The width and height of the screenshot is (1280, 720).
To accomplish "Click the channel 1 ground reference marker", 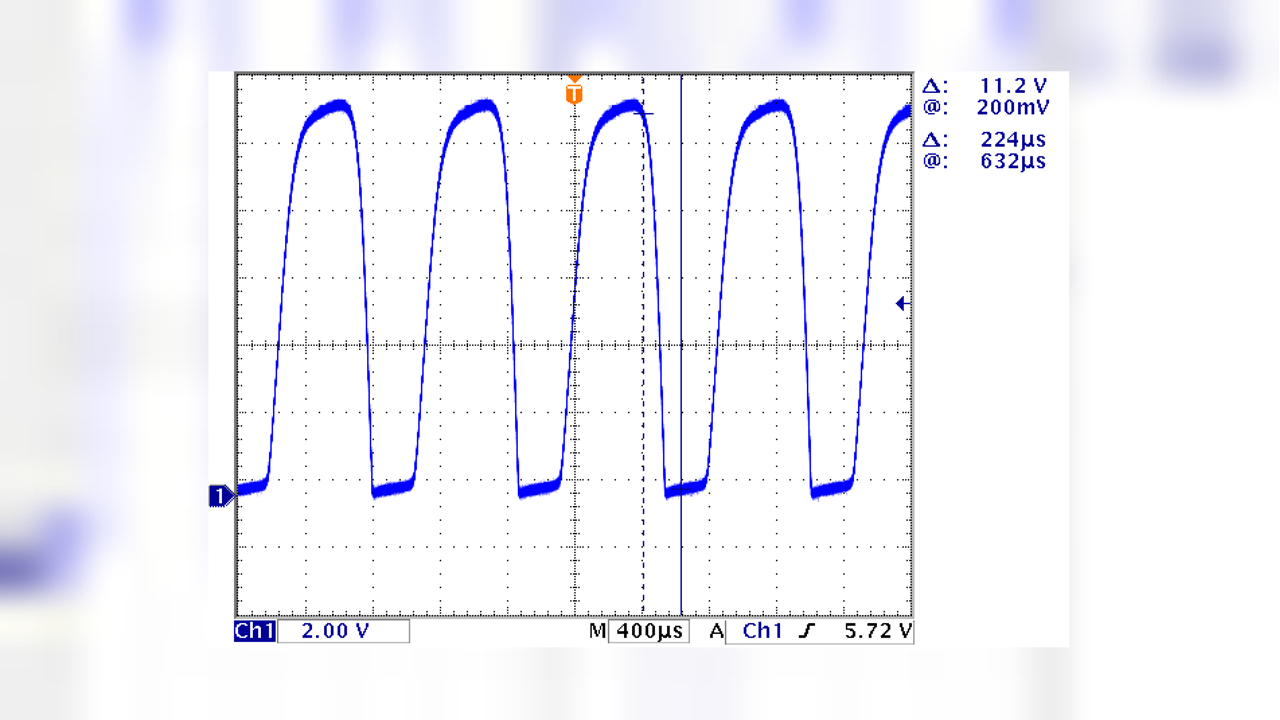I will click(221, 495).
